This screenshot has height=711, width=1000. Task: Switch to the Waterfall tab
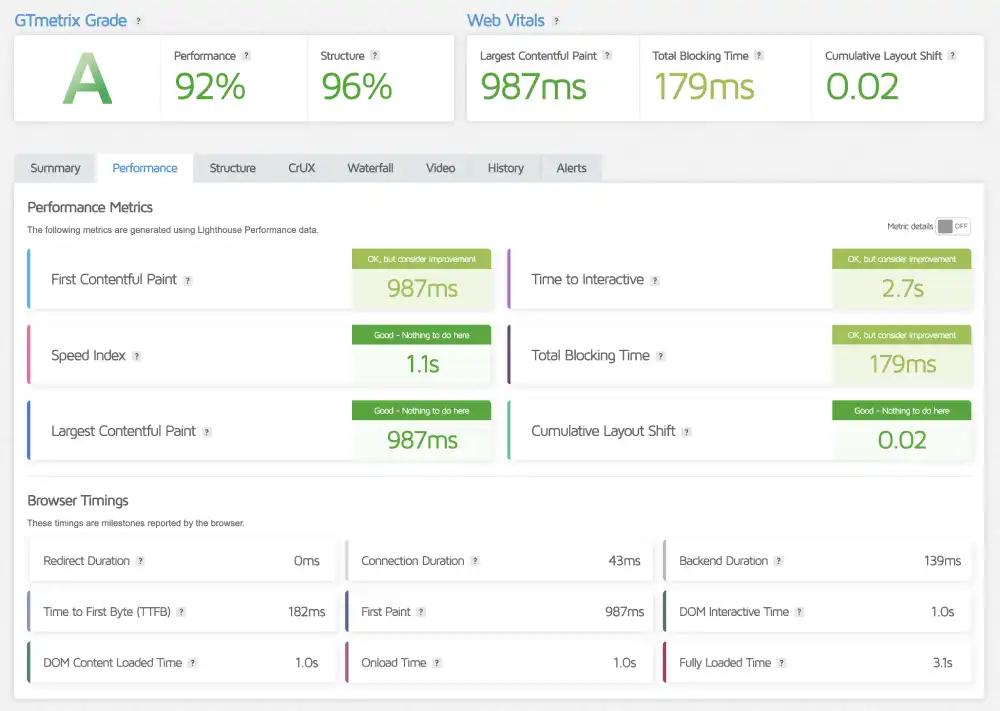pyautogui.click(x=370, y=168)
